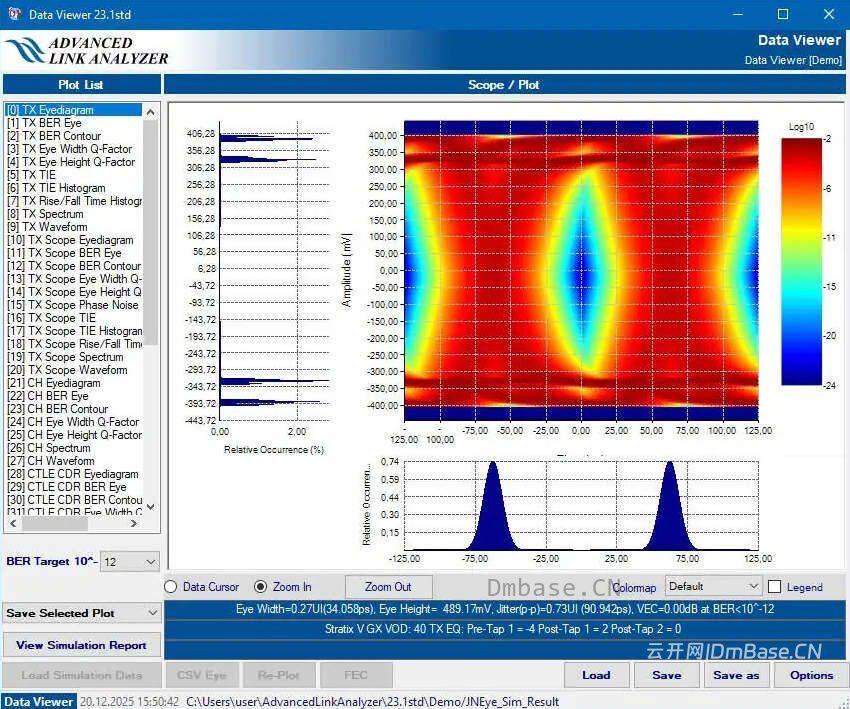The width and height of the screenshot is (850, 709).
Task: Enable the Legend checkbox
Action: (x=775, y=587)
